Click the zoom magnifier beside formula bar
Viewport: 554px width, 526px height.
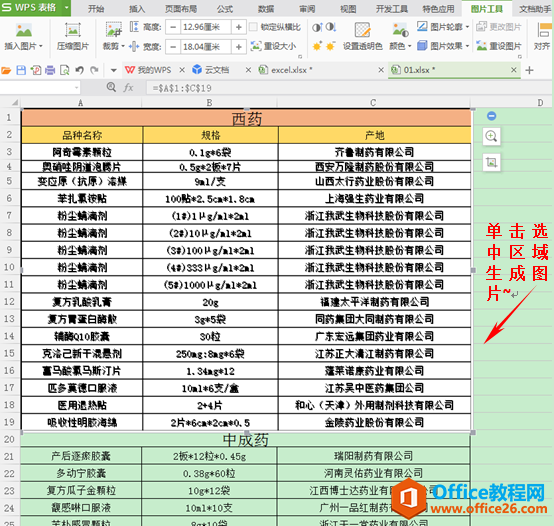(111, 87)
